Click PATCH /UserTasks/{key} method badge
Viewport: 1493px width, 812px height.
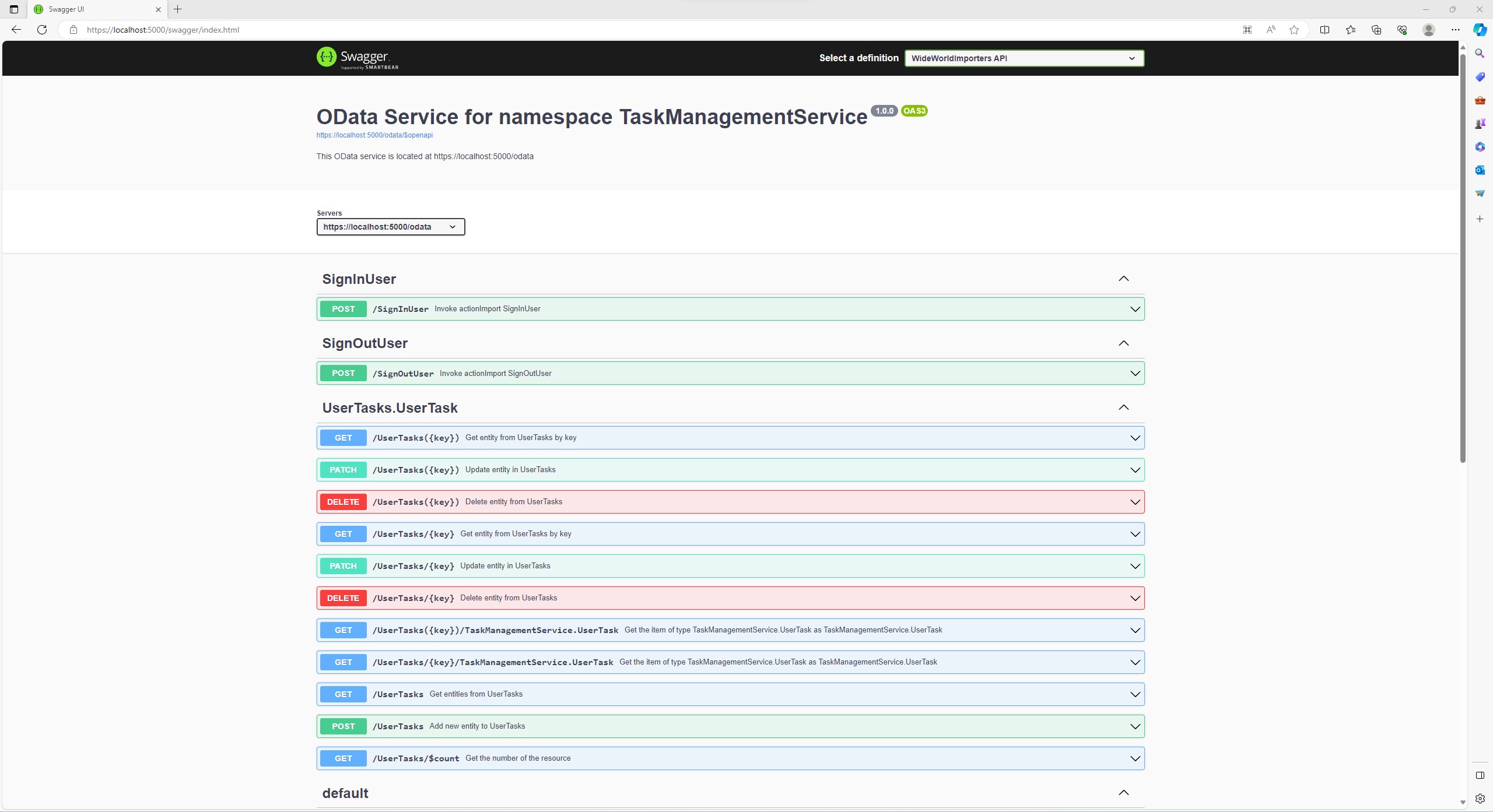click(x=343, y=566)
